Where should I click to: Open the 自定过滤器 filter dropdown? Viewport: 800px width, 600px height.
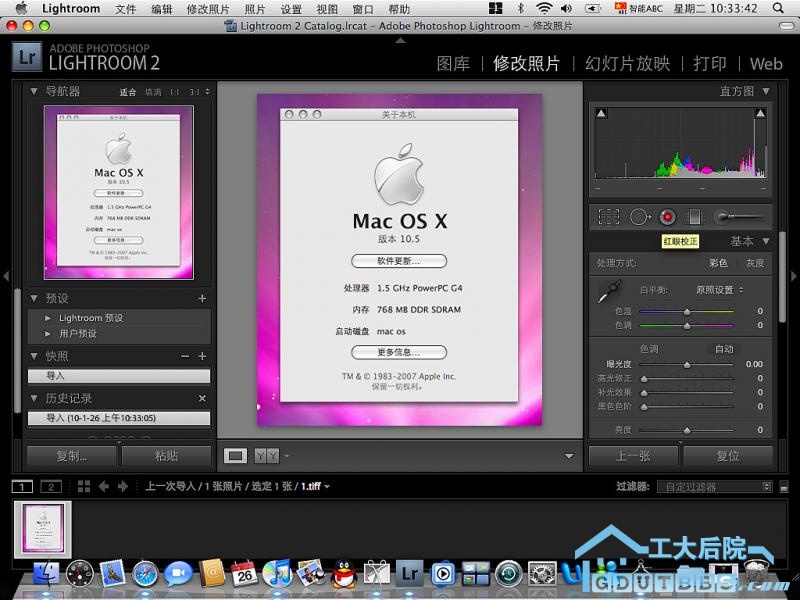tap(715, 487)
